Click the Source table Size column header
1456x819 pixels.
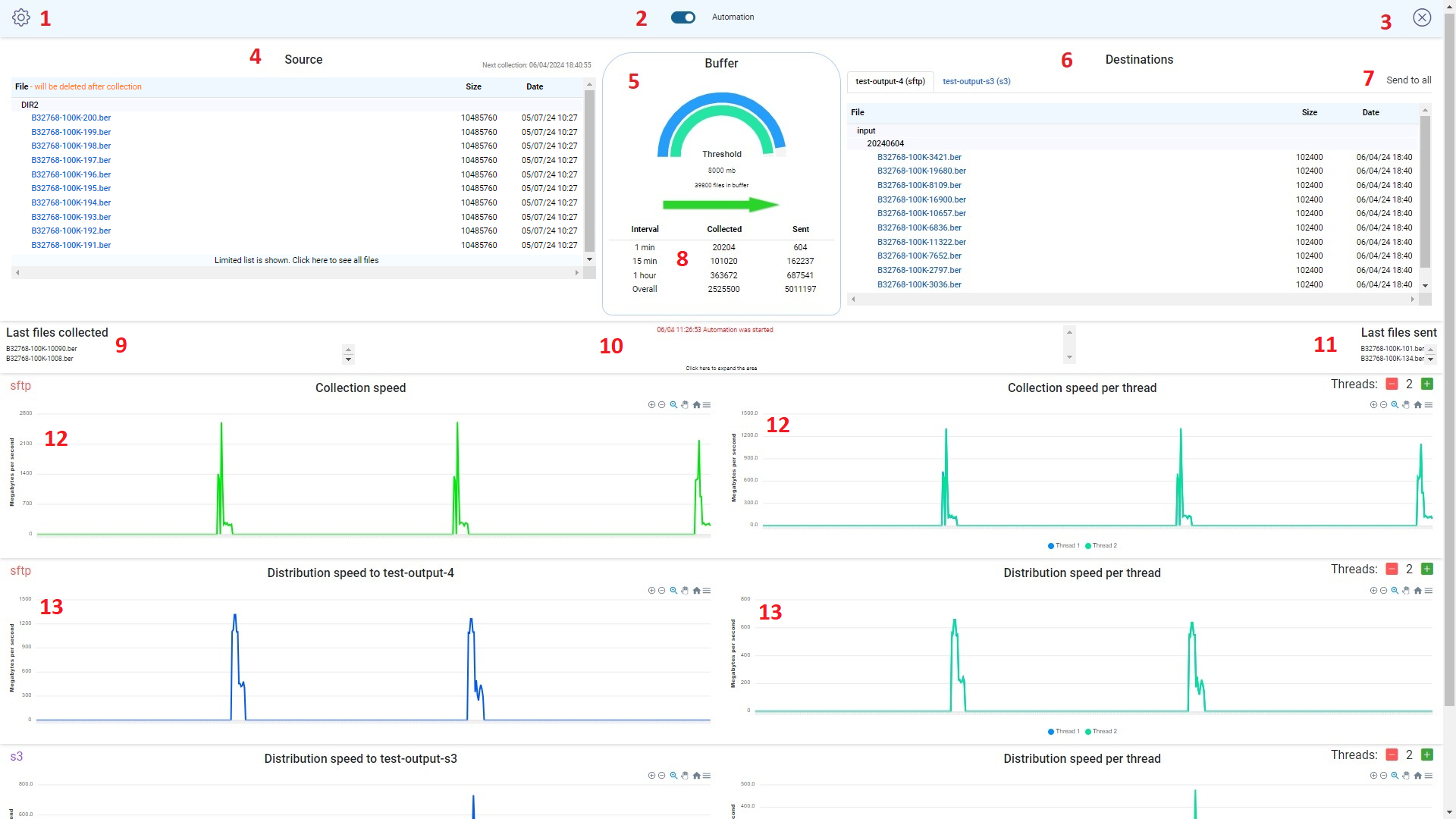[473, 87]
